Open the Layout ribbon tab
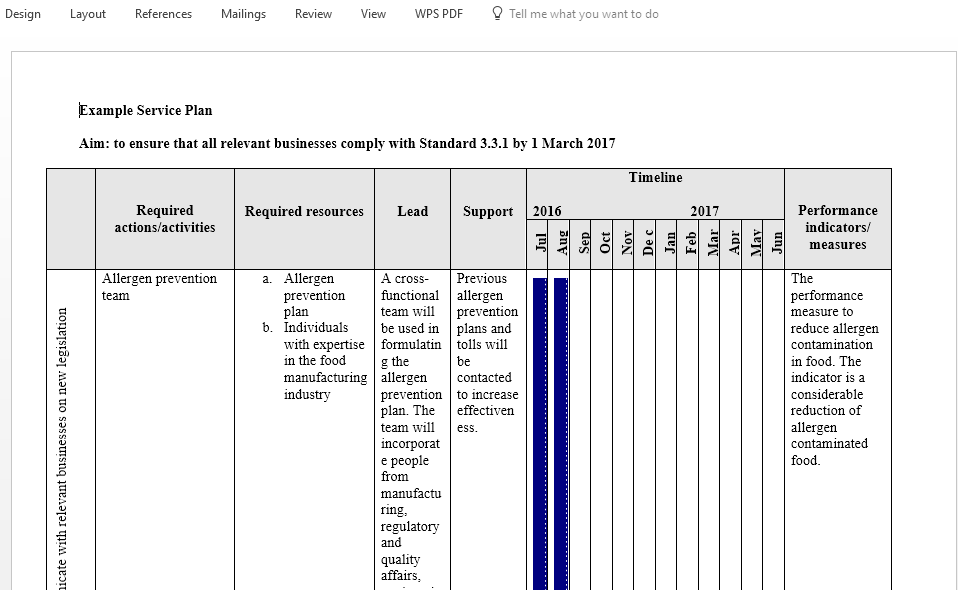The image size is (958, 590). [87, 13]
